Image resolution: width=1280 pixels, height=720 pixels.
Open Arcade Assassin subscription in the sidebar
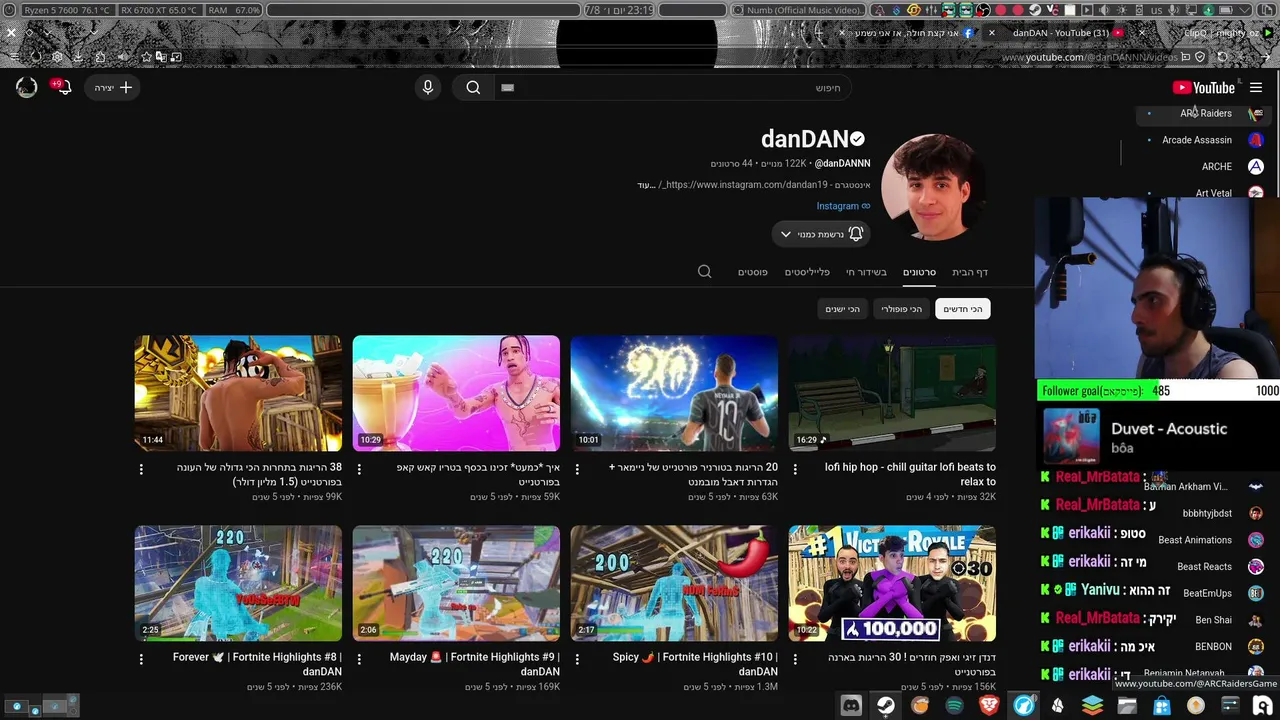(x=1197, y=140)
